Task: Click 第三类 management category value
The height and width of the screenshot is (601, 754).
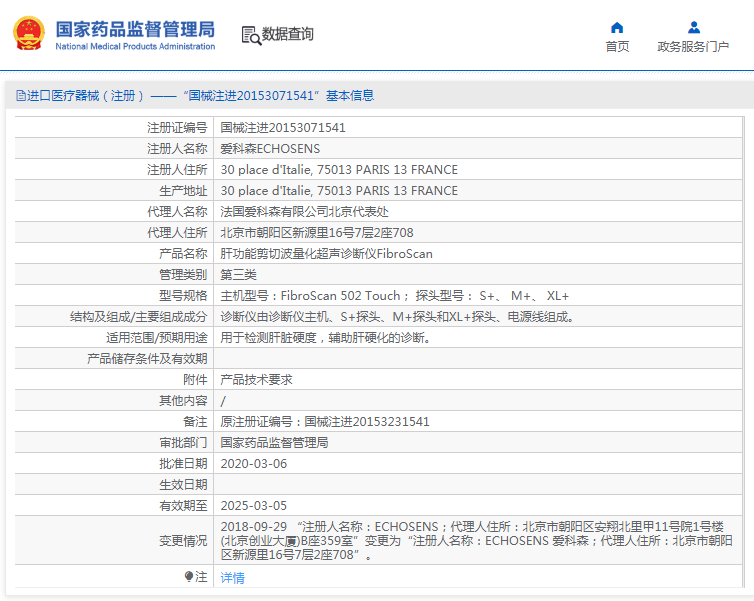Action: coord(239,275)
